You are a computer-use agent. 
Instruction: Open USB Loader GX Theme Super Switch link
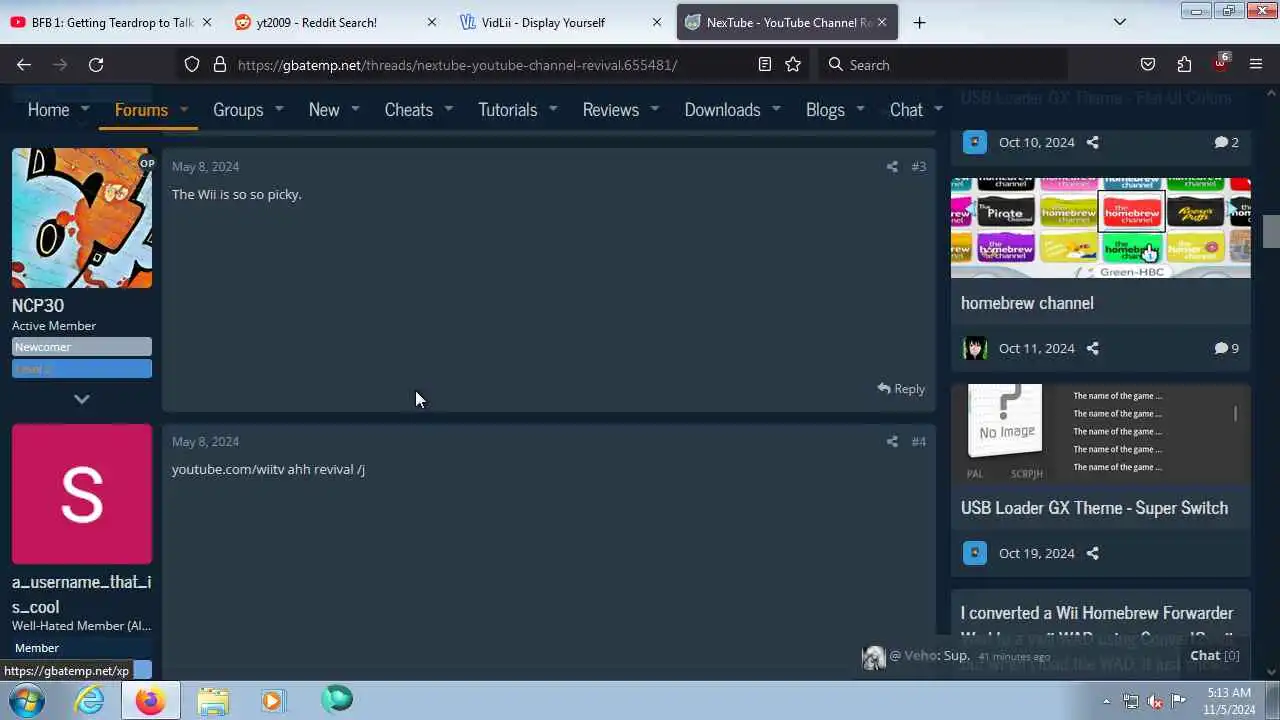tap(1094, 508)
